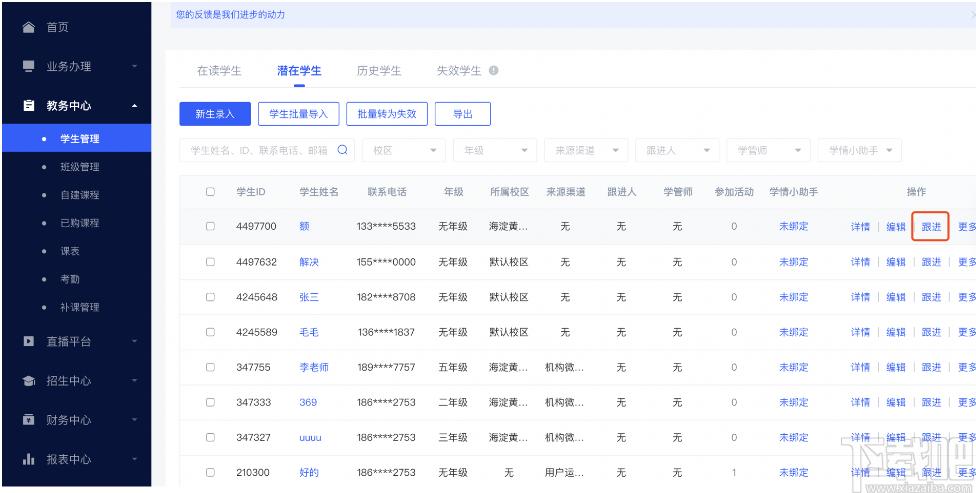Open the 来源渠道 filter dropdown
The width and height of the screenshot is (976, 493).
tap(586, 151)
